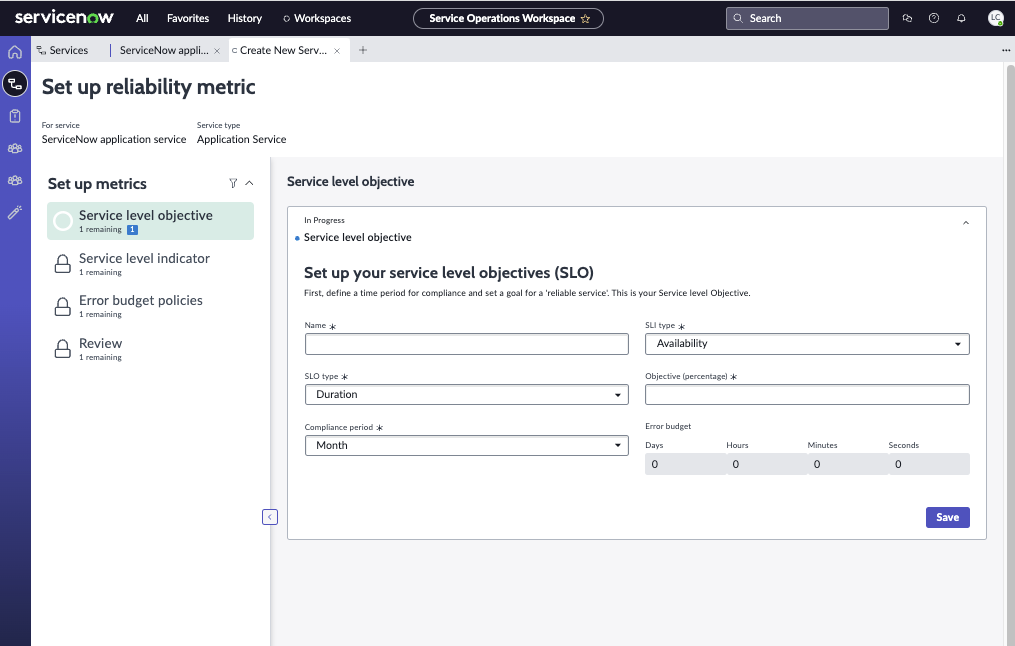Click the Service Operations Workspace pill
Screen dimensions: 1015x646
click(x=508, y=18)
